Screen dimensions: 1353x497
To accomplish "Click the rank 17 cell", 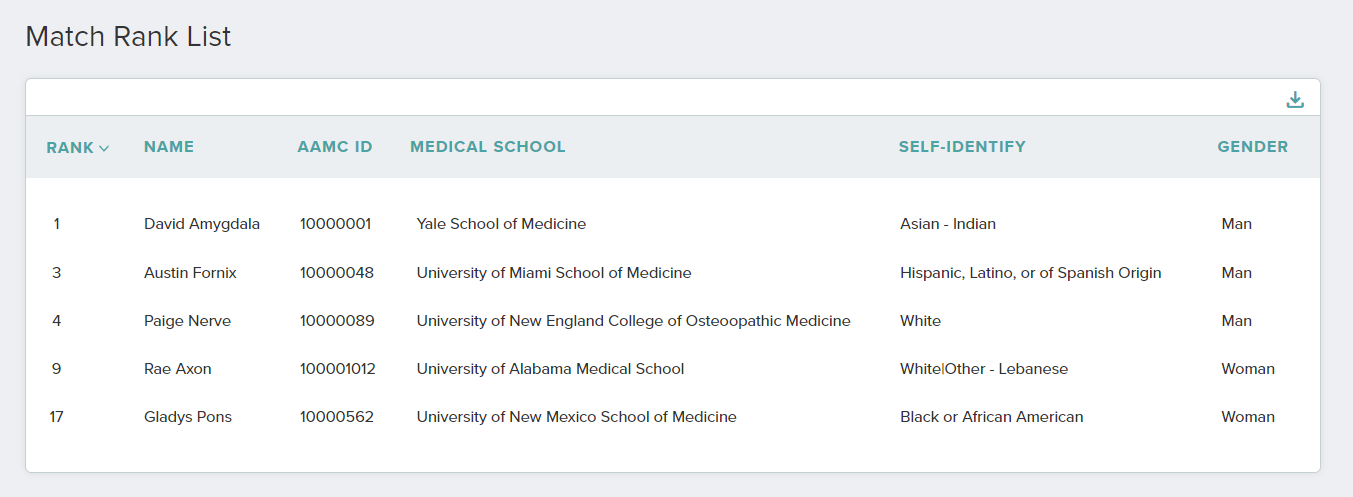I will (57, 417).
